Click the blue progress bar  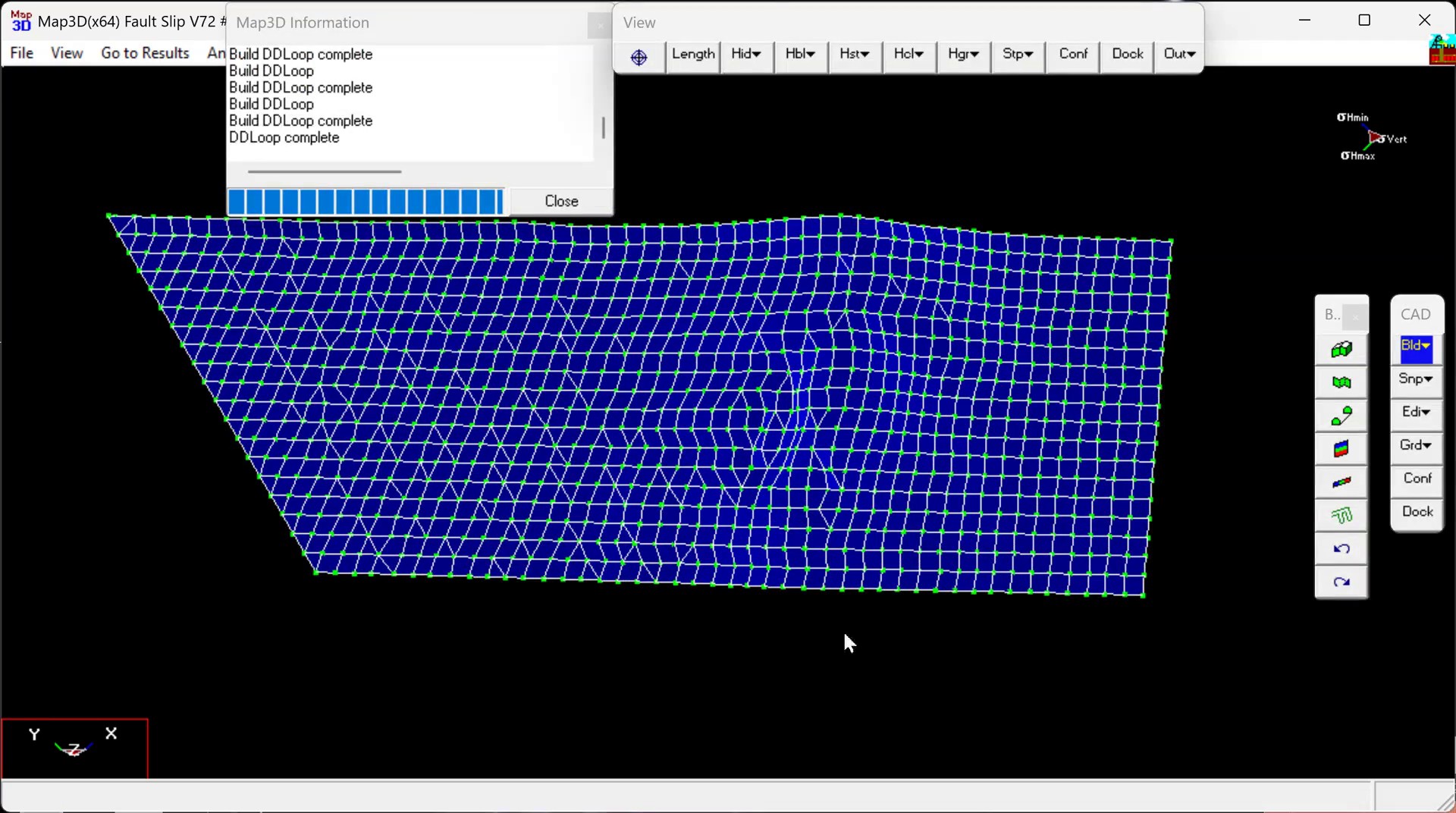click(365, 202)
